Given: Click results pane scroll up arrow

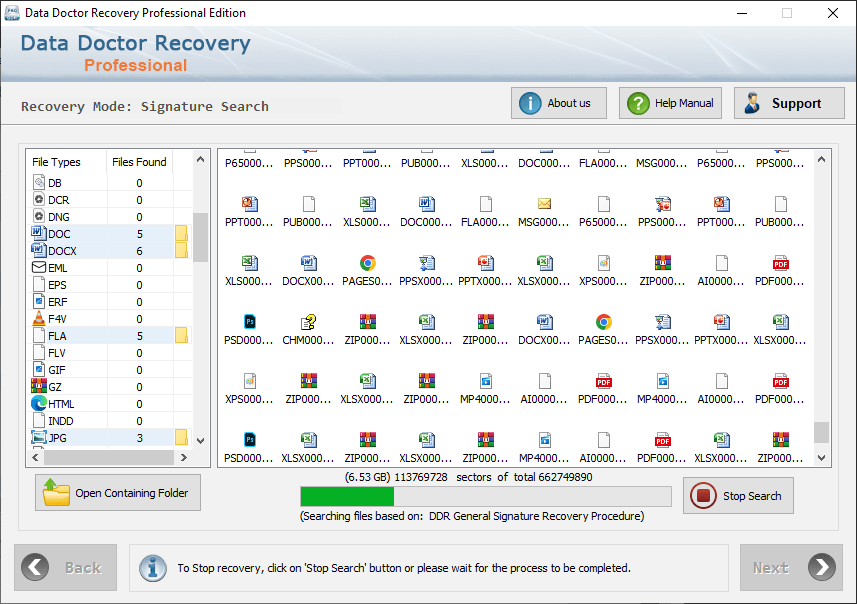Looking at the screenshot, I should pos(821,159).
